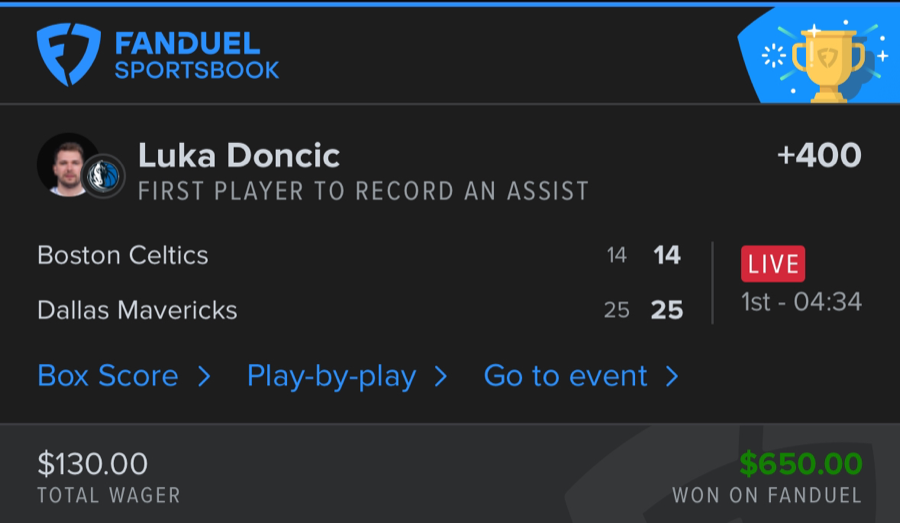
Task: Click the +400 odds value
Action: click(x=819, y=155)
